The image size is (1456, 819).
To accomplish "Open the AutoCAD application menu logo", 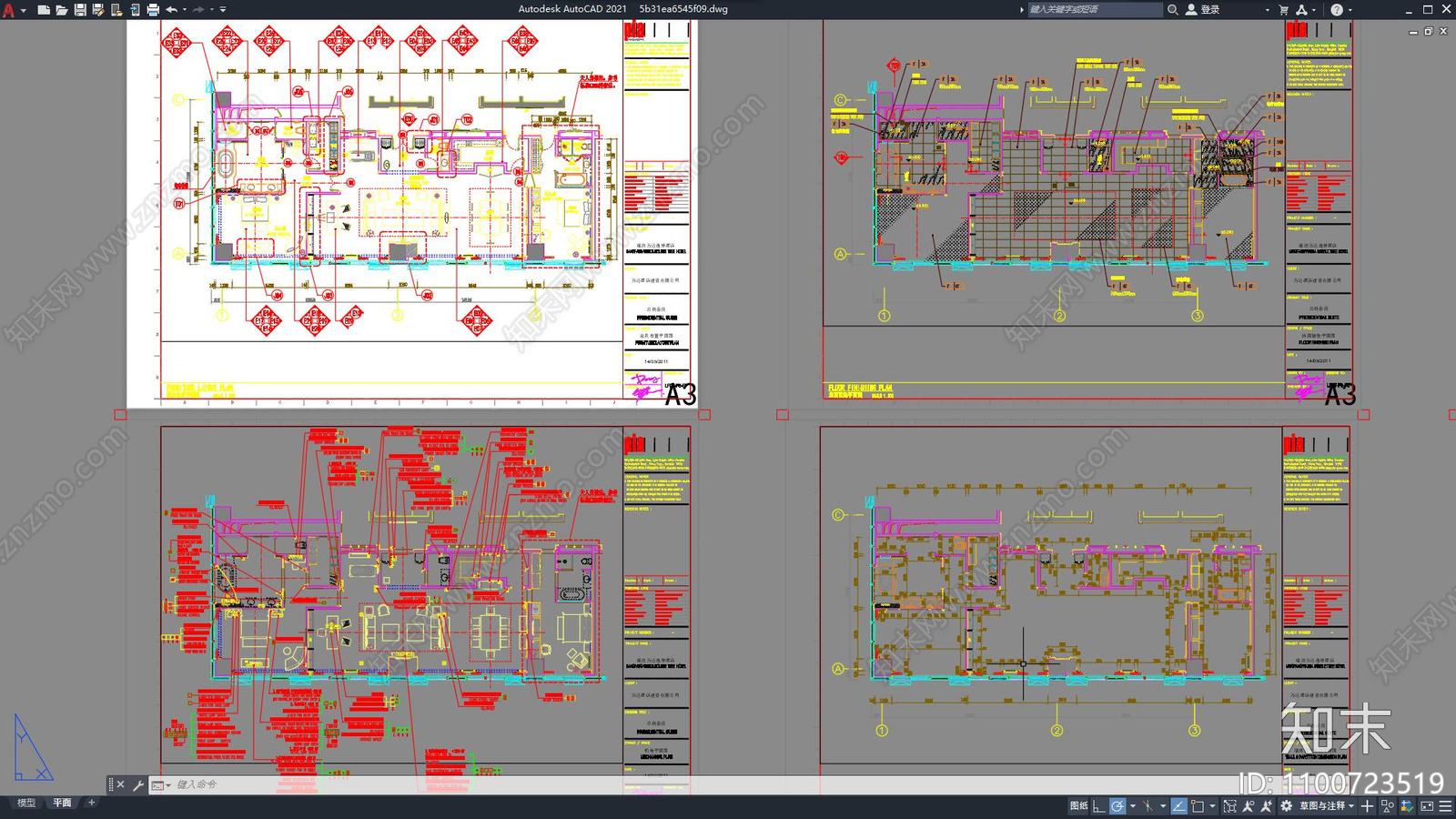I will pyautogui.click(x=9, y=9).
